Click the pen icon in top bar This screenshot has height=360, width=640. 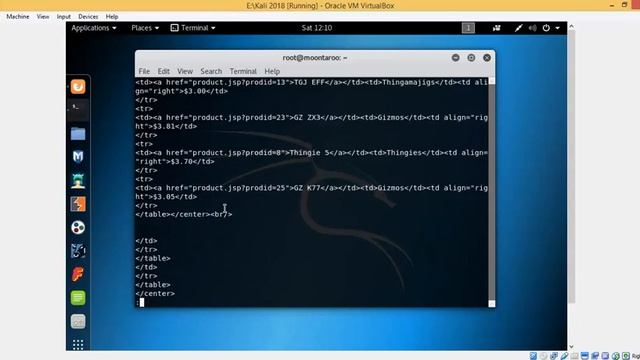point(518,28)
